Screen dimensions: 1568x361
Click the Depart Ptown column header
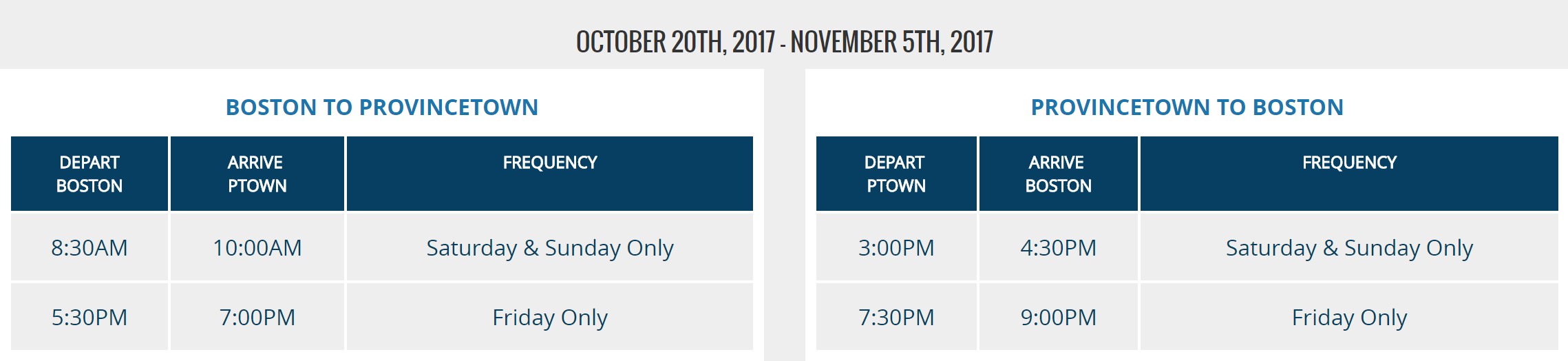[x=896, y=174]
